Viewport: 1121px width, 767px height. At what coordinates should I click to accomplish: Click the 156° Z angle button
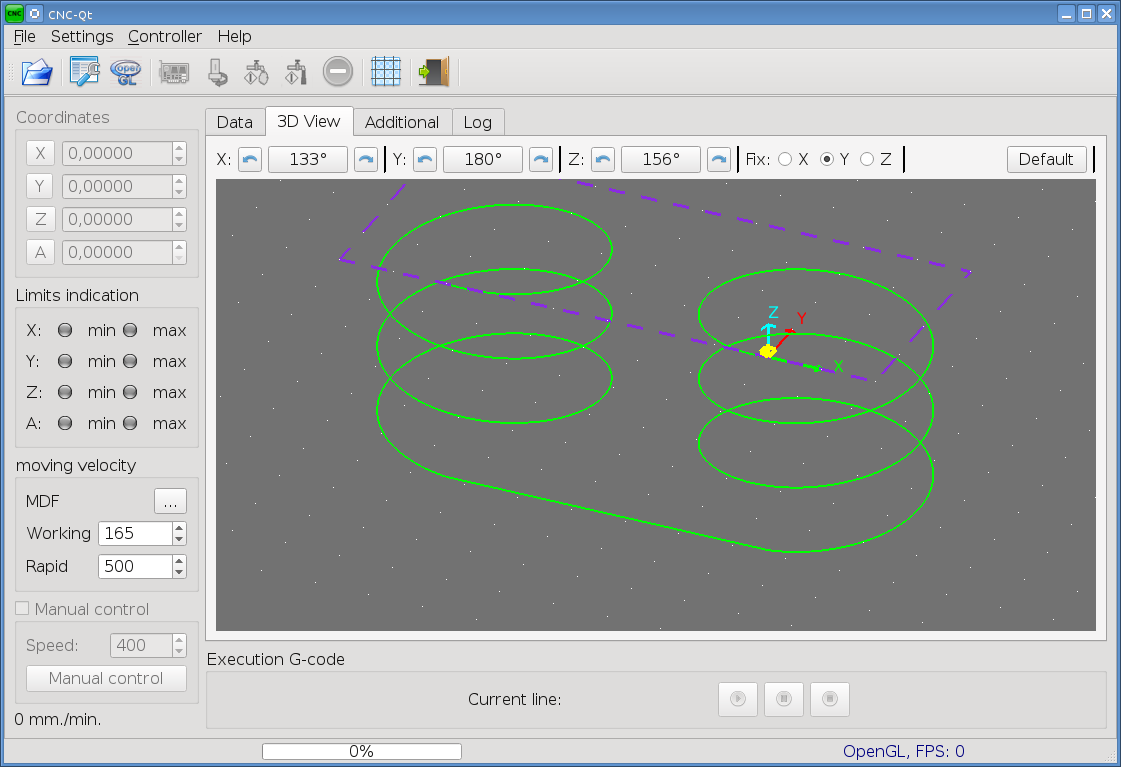tap(661, 159)
